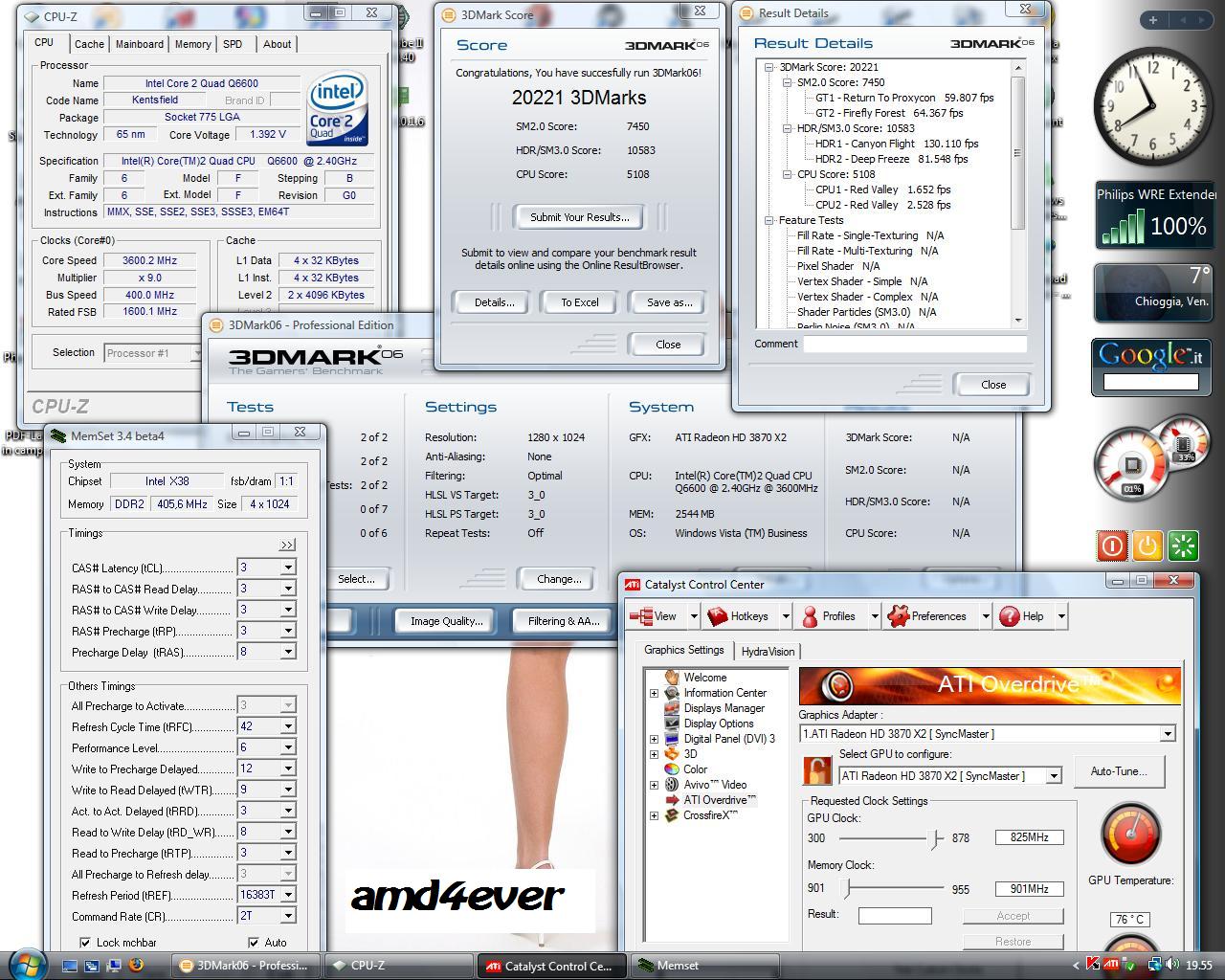Toggle the Auto checkbox in MemSet
This screenshot has width=1225, height=980.
tap(254, 943)
